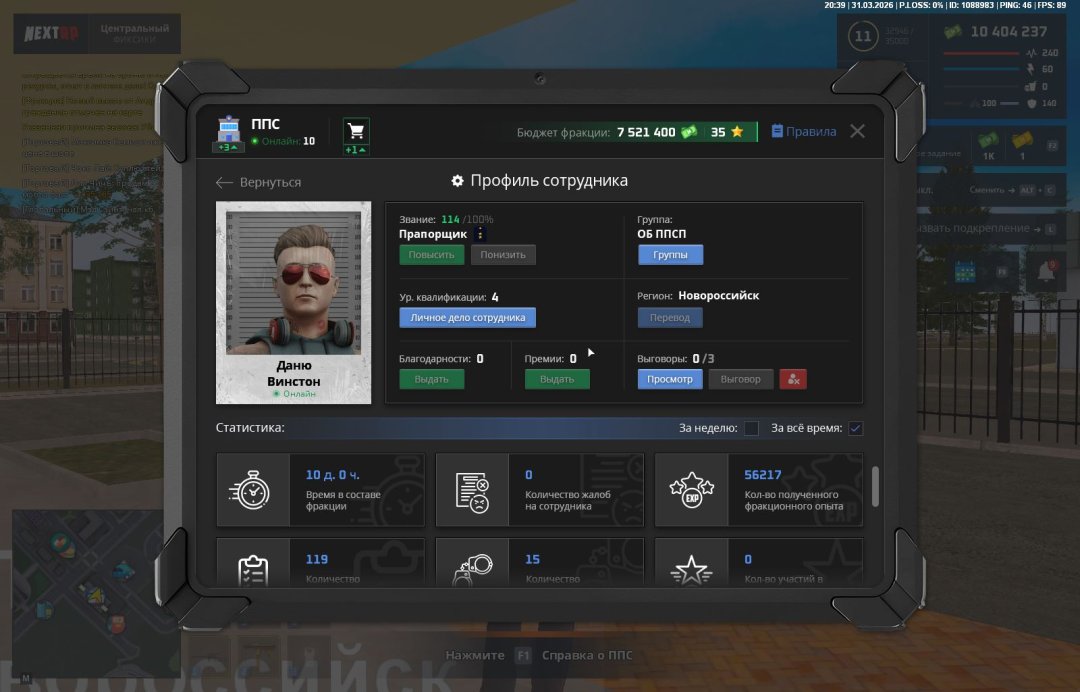Click the stopwatch time-in-faction icon
Viewport: 1080px width, 692px height.
254,490
